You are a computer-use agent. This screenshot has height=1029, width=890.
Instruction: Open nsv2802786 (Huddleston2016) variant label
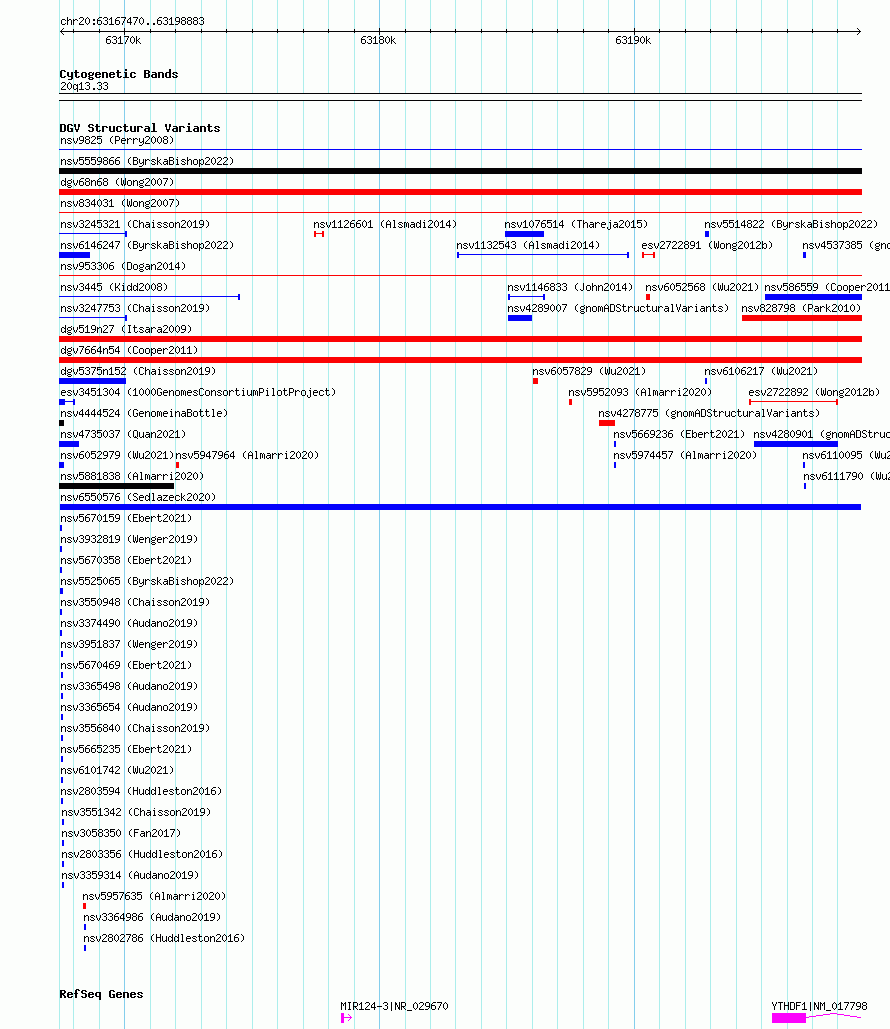[164, 938]
